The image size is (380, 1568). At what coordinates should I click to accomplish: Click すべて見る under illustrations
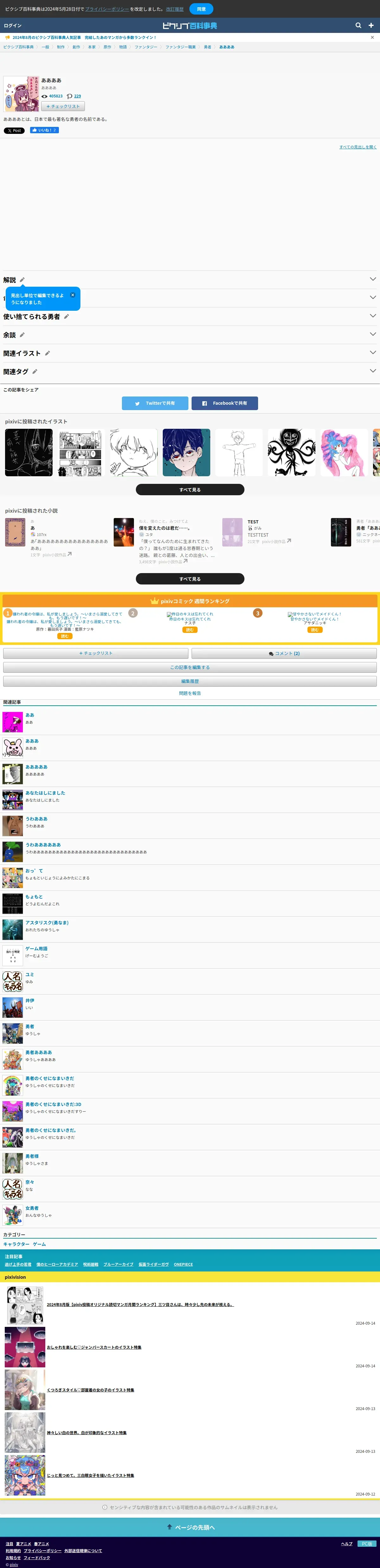pyautogui.click(x=190, y=490)
